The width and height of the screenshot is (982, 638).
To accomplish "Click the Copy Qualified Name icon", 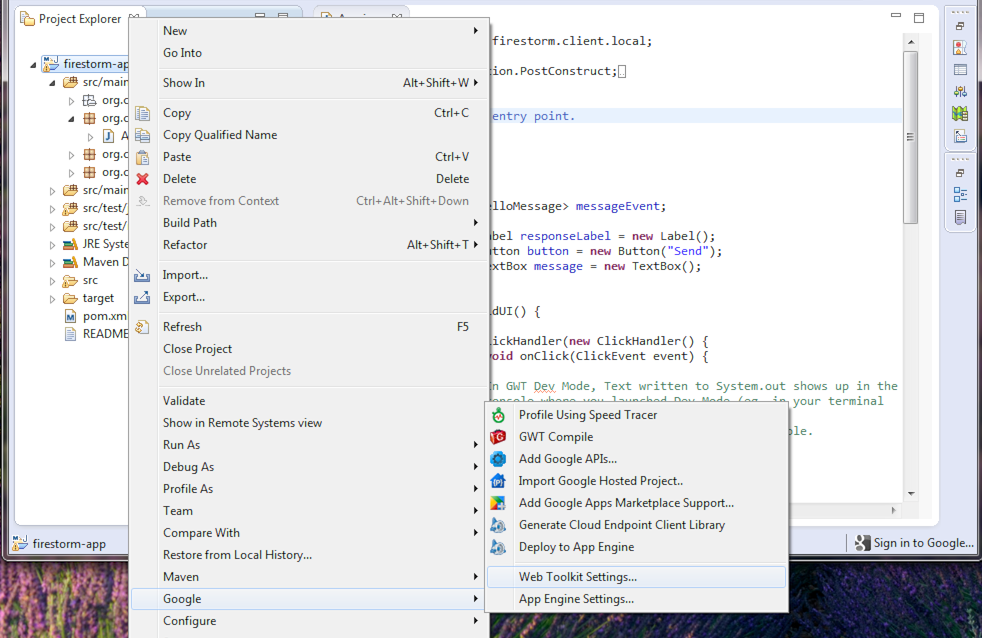I will click(143, 135).
